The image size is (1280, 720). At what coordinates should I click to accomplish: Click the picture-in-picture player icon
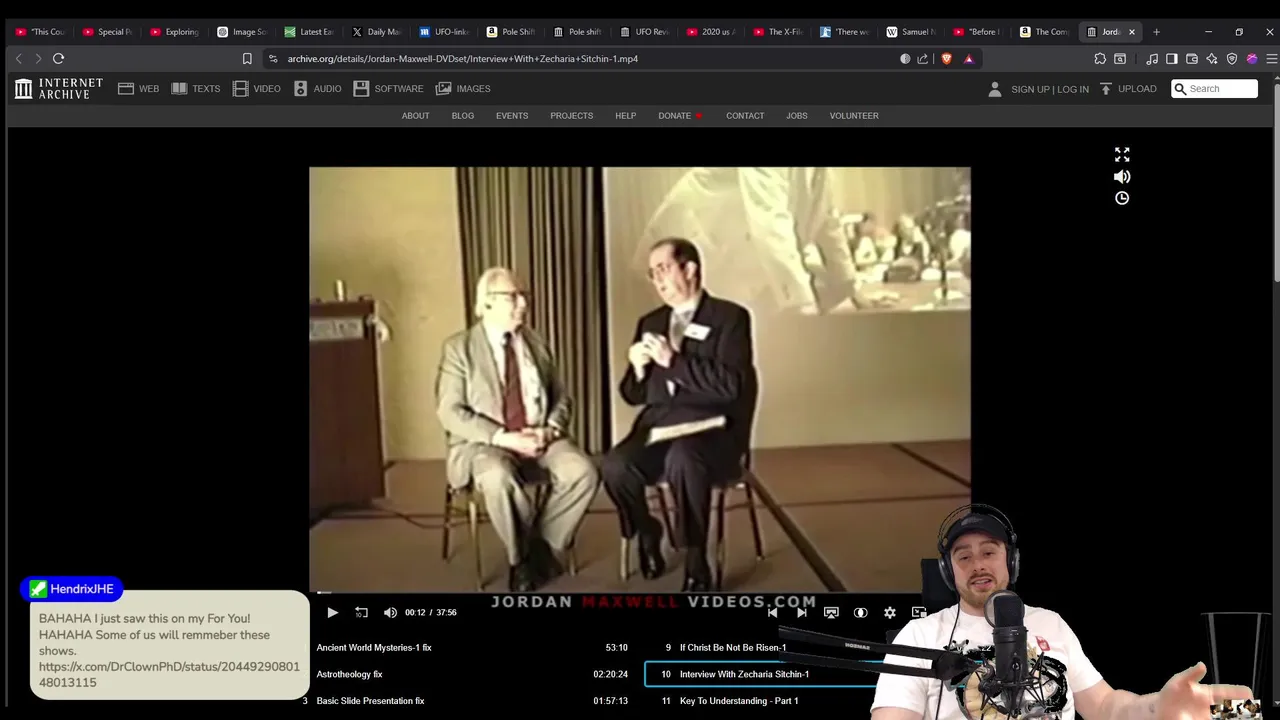click(919, 612)
